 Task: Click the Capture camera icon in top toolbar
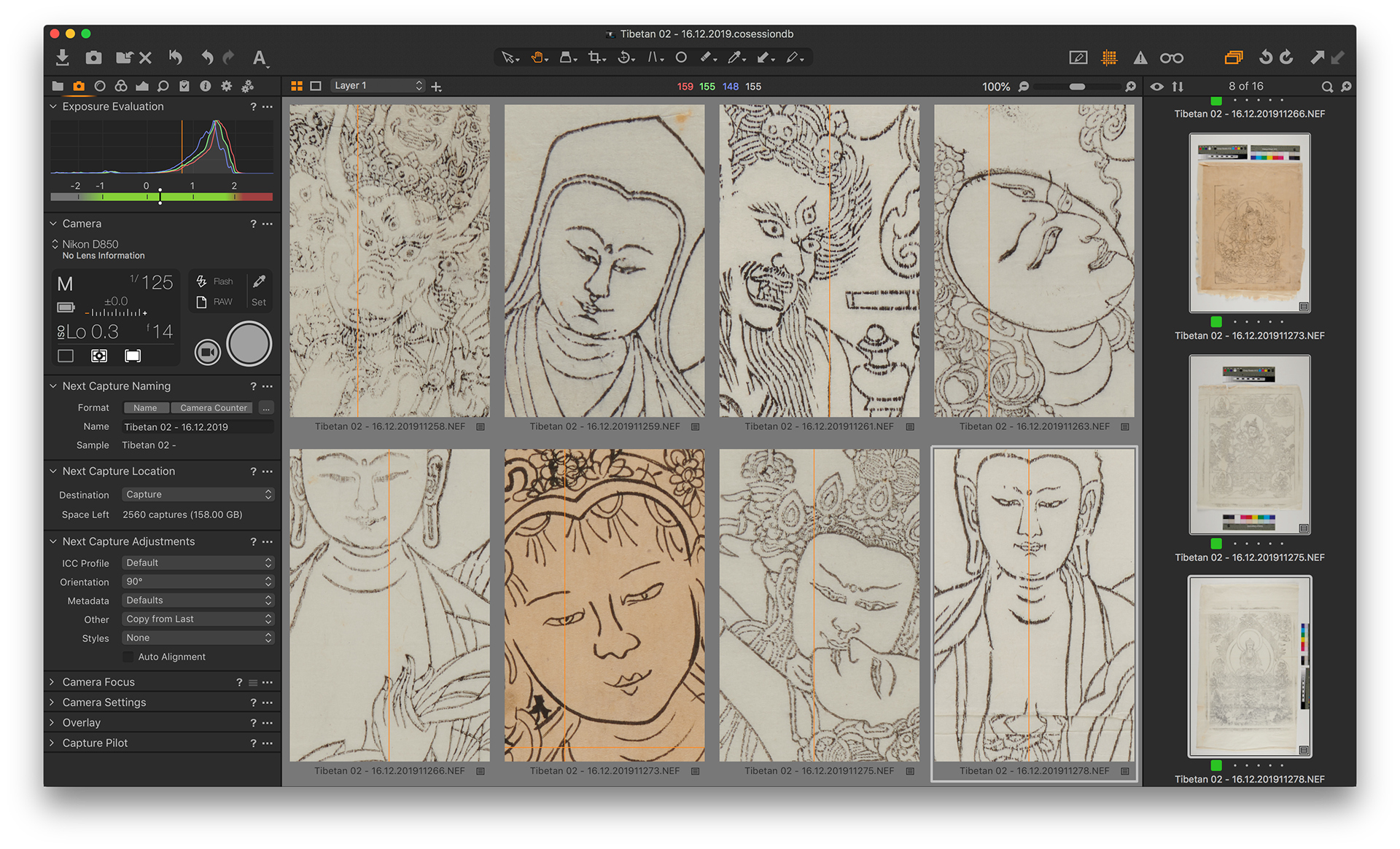[93, 58]
